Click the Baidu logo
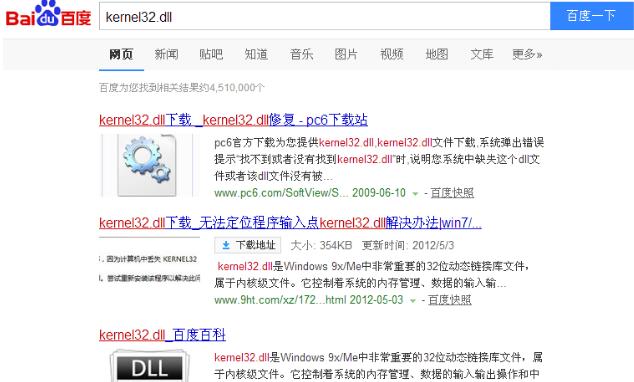This screenshot has height=382, width=634. (x=48, y=15)
